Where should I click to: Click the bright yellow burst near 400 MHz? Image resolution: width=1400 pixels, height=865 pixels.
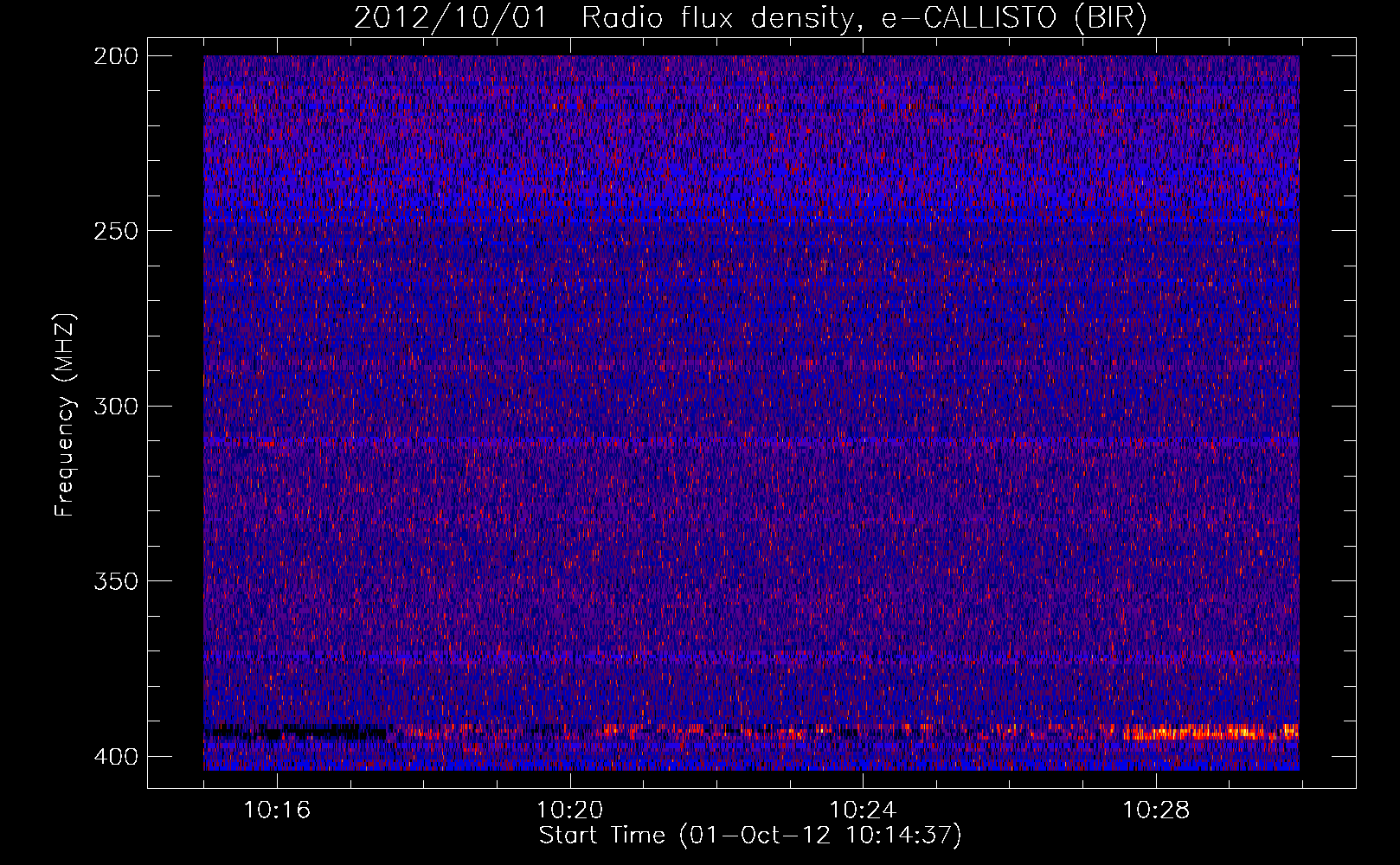point(1211,734)
